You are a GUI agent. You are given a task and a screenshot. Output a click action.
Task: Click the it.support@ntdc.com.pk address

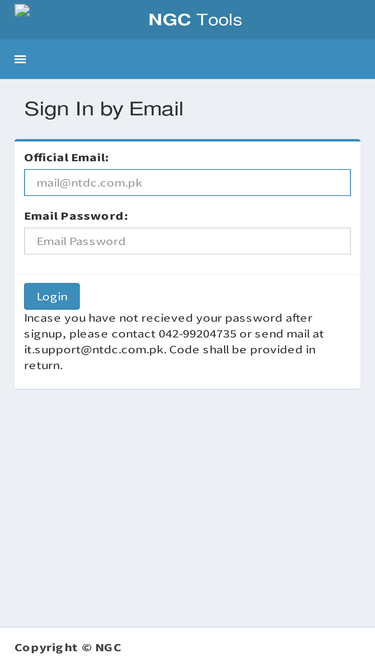click(95, 350)
